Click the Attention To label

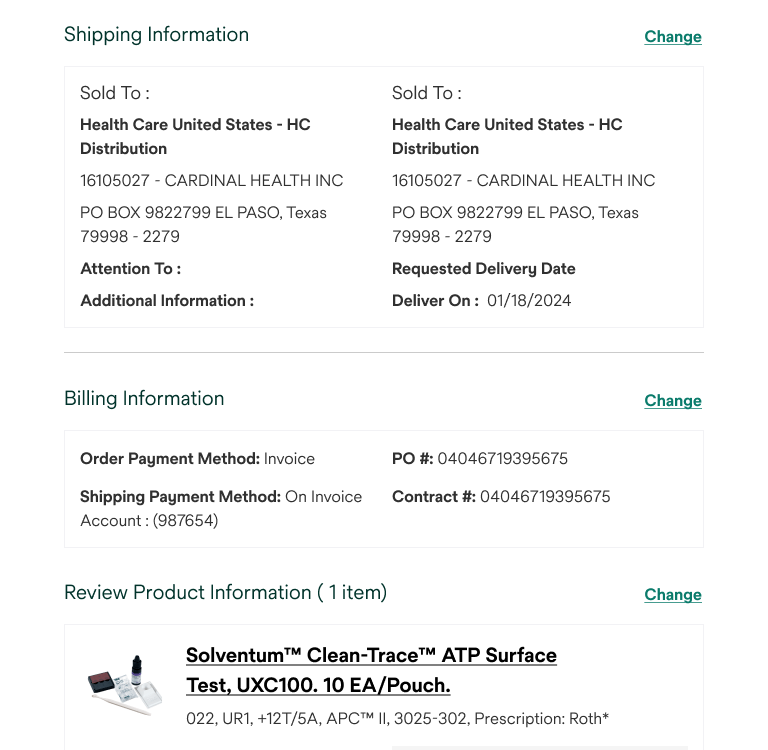click(x=130, y=269)
